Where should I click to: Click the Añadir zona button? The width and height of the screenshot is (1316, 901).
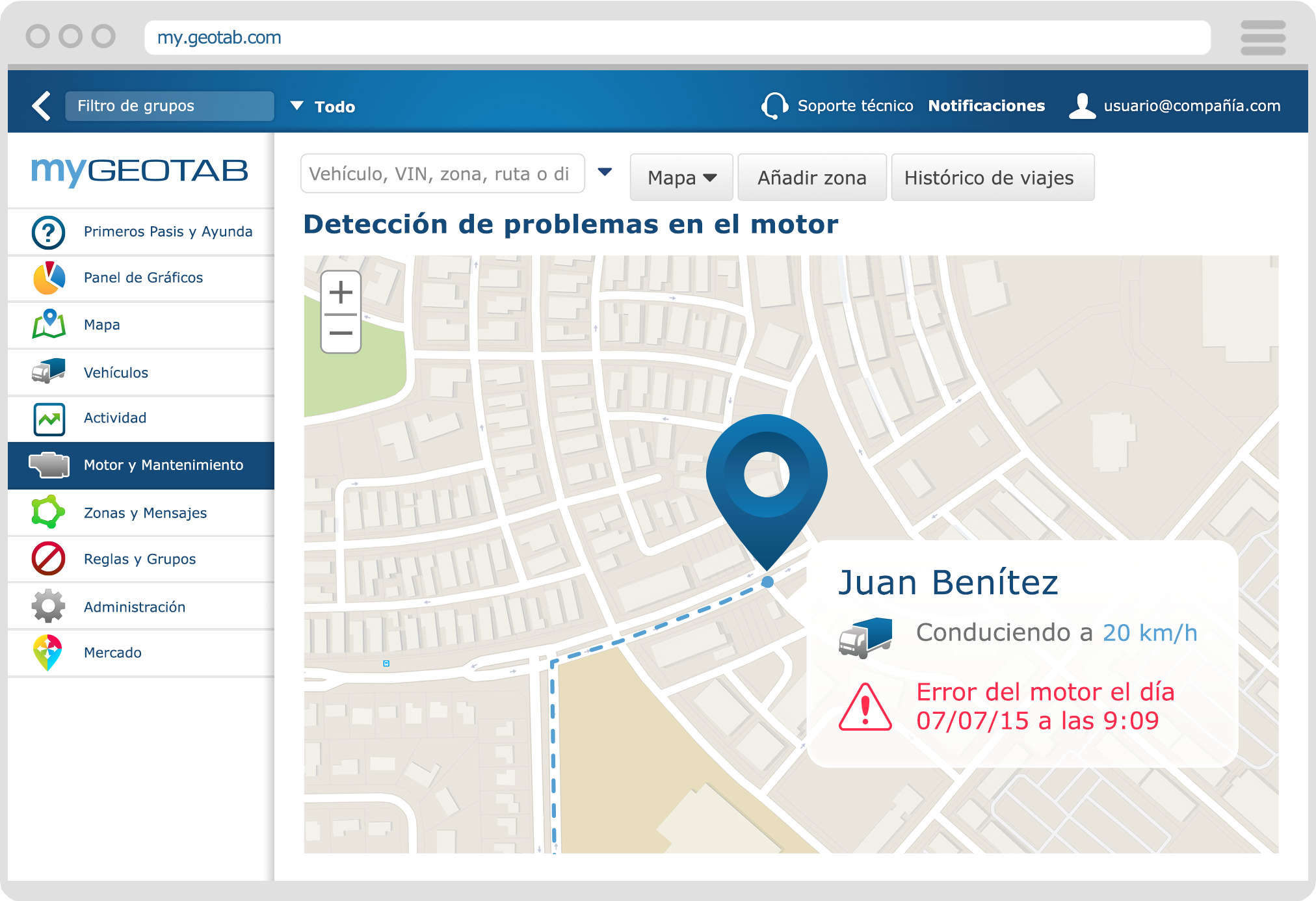[x=811, y=177]
